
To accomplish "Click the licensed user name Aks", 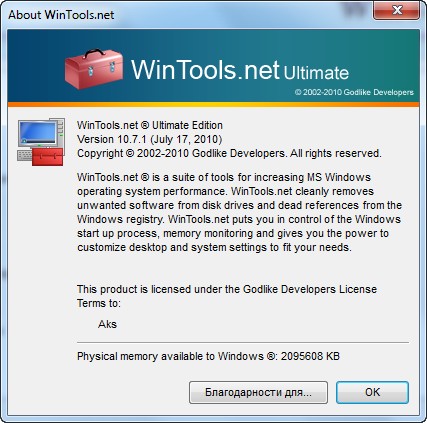I will pyautogui.click(x=107, y=324).
